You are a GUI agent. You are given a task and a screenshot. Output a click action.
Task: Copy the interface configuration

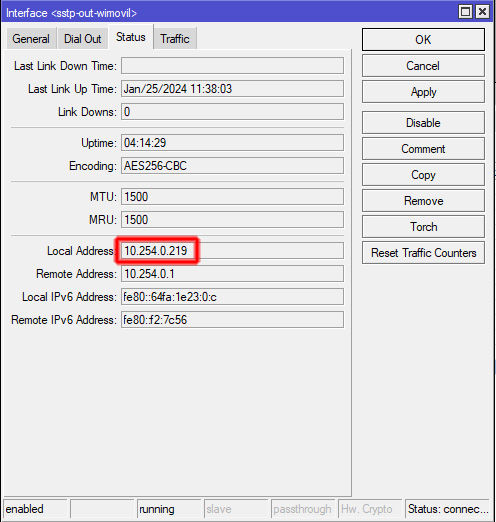click(x=423, y=175)
